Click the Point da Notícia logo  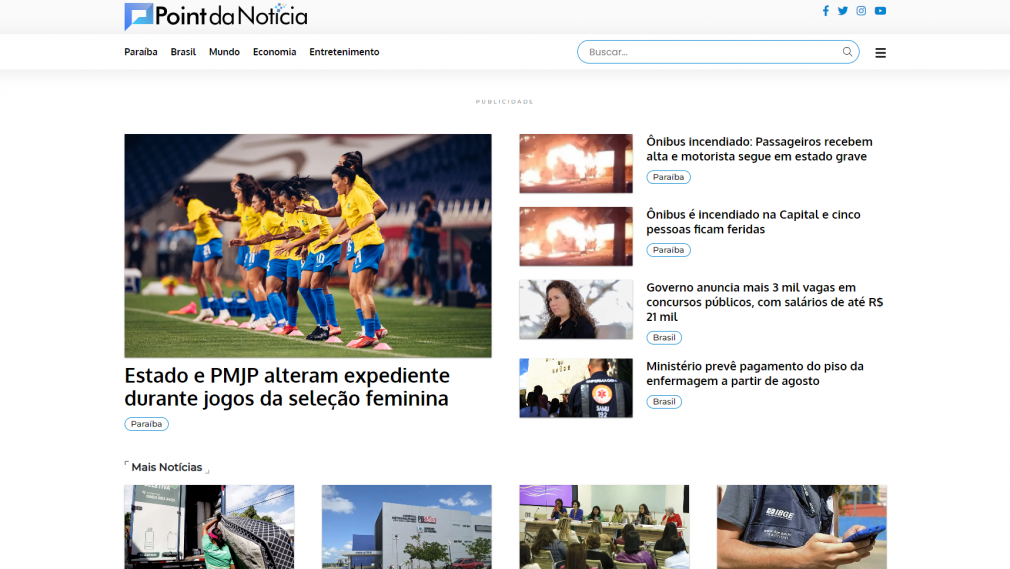pos(216,16)
